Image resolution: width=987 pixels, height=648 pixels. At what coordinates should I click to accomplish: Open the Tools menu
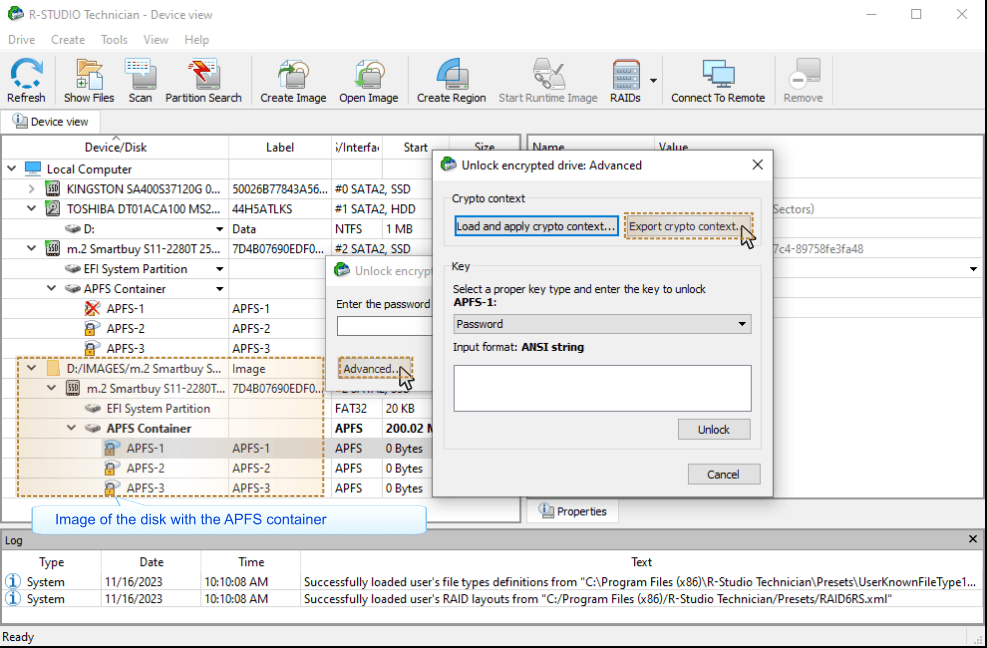tap(114, 40)
